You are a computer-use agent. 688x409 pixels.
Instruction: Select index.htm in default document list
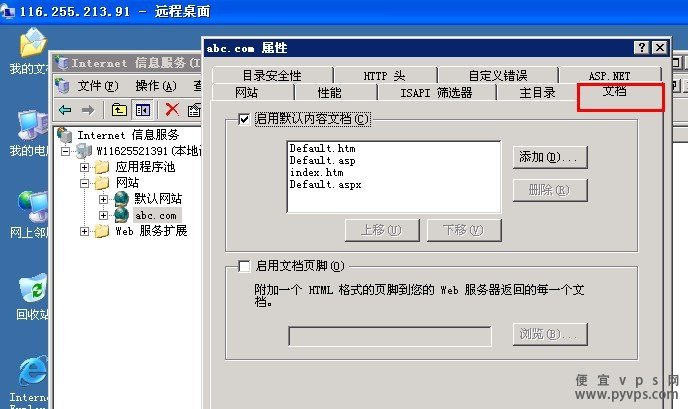pyautogui.click(x=316, y=172)
